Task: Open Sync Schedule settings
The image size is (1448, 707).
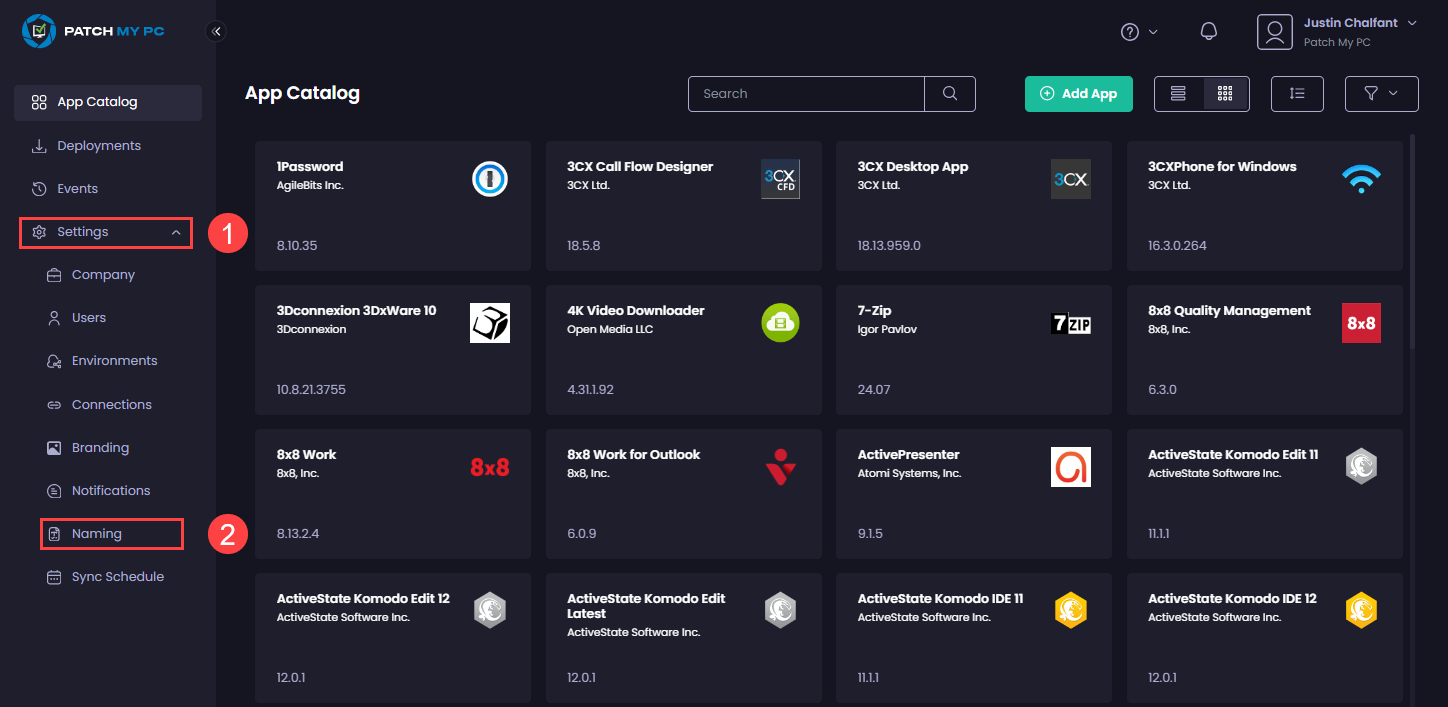Action: coord(117,577)
